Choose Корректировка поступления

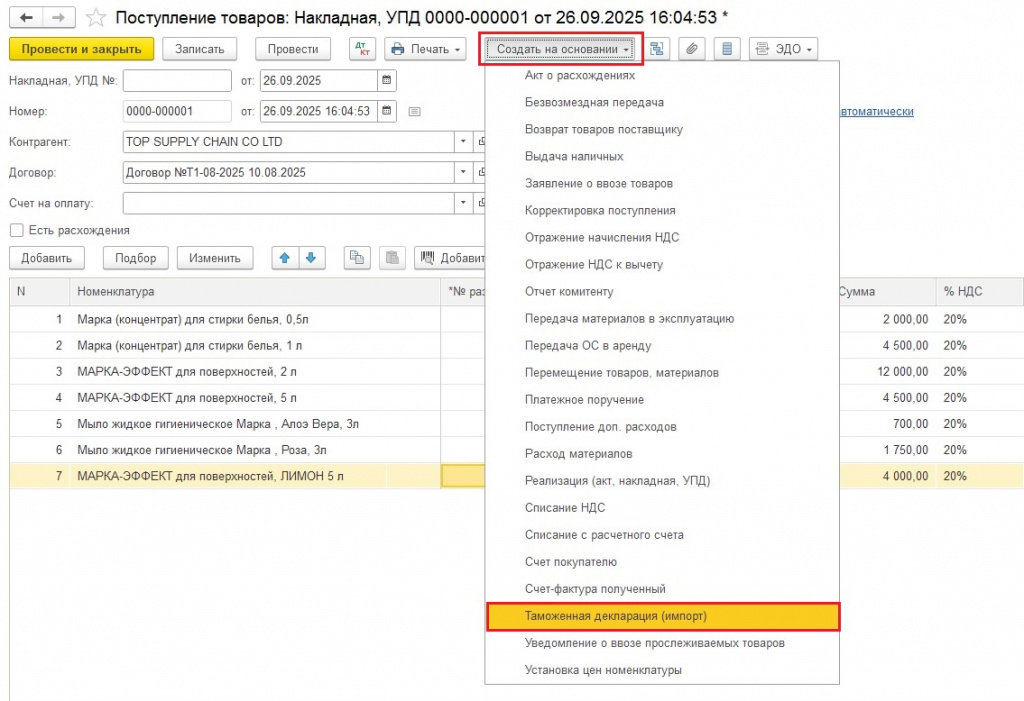click(x=662, y=210)
